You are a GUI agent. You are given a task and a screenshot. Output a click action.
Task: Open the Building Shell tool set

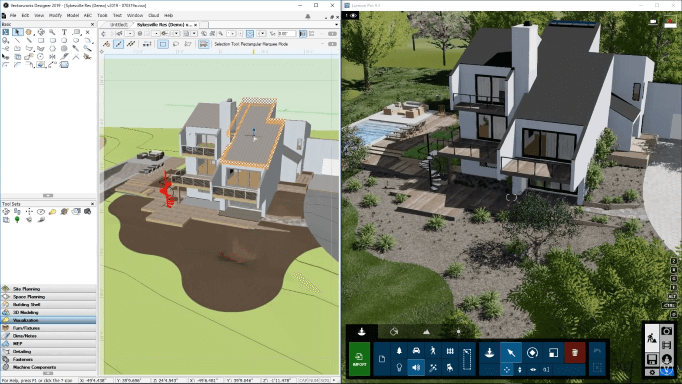click(x=48, y=304)
